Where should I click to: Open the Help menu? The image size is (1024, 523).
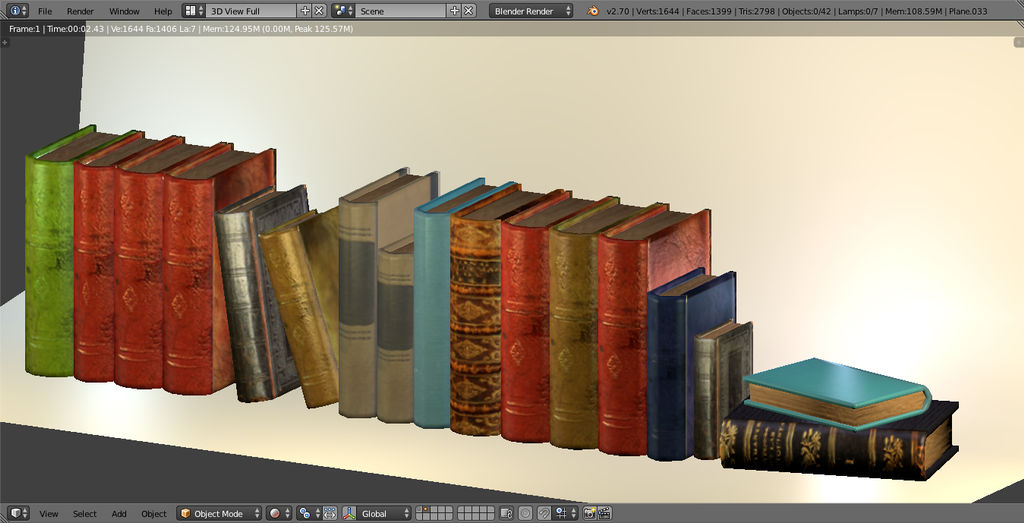tap(163, 11)
